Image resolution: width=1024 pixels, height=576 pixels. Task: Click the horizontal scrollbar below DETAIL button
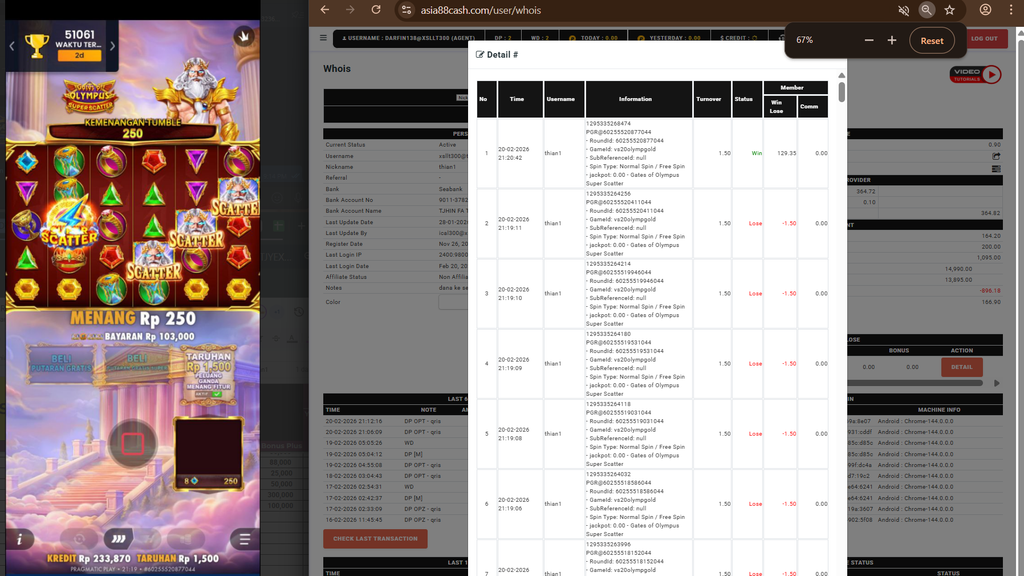click(916, 383)
